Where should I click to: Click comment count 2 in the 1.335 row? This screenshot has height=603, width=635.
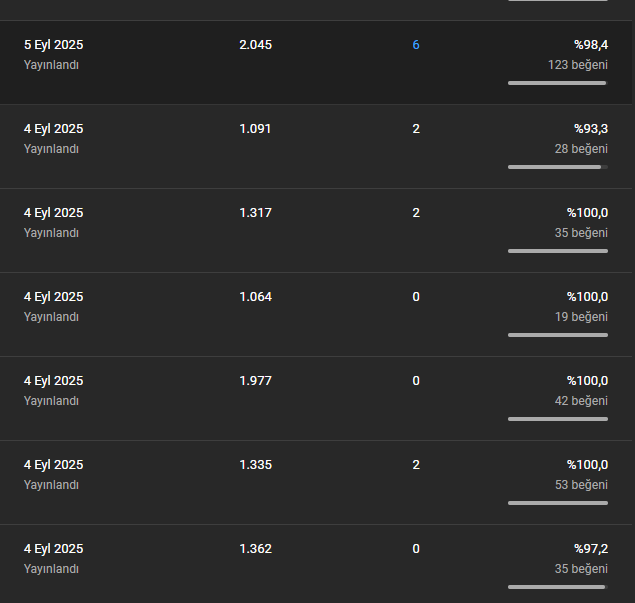coord(416,465)
